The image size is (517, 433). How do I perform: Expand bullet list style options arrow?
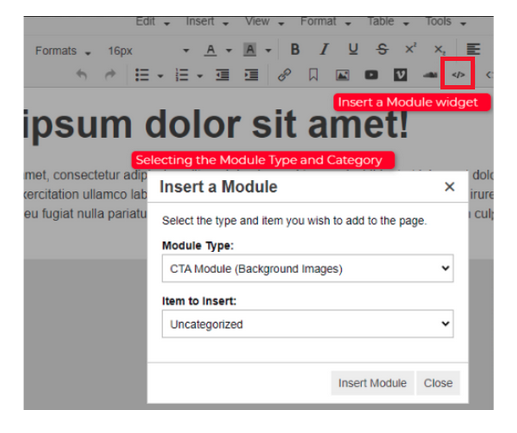(160, 76)
